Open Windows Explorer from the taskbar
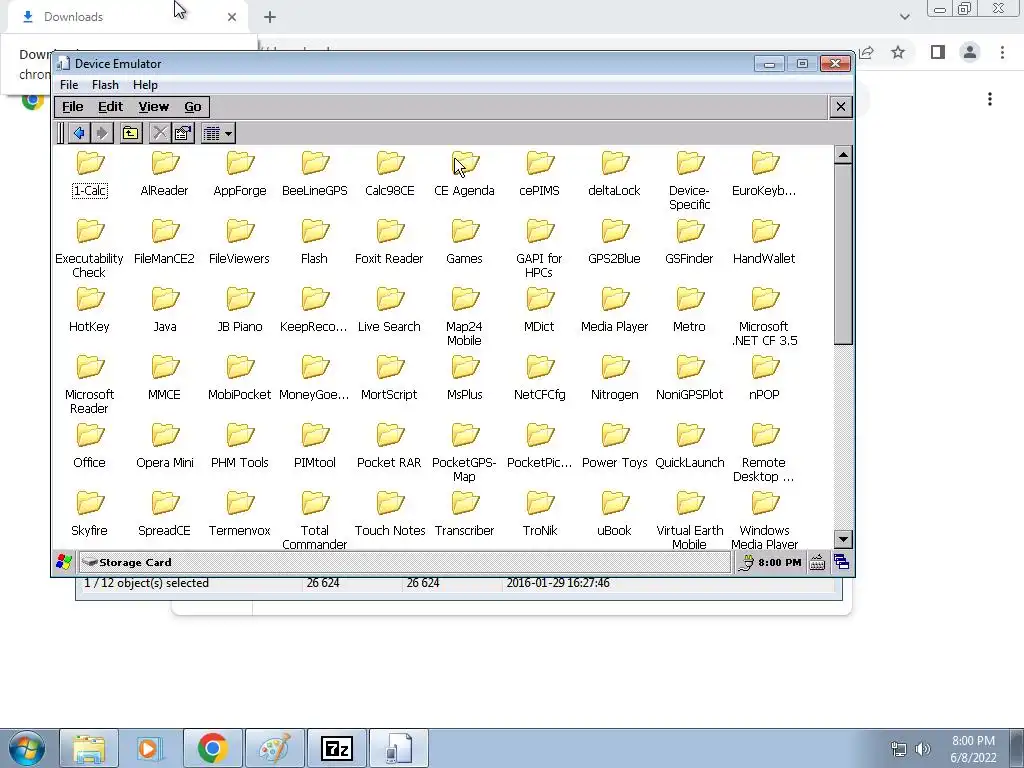This screenshot has height=768, width=1024. point(89,748)
